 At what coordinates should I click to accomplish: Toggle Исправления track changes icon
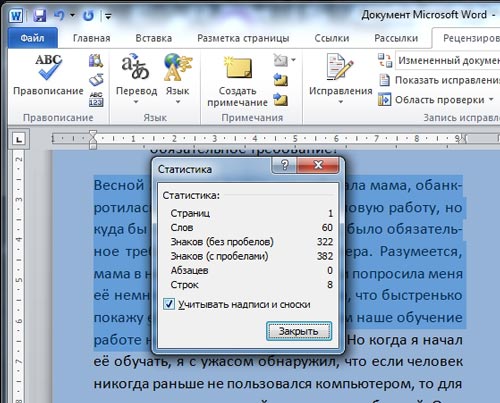pyautogui.click(x=340, y=68)
